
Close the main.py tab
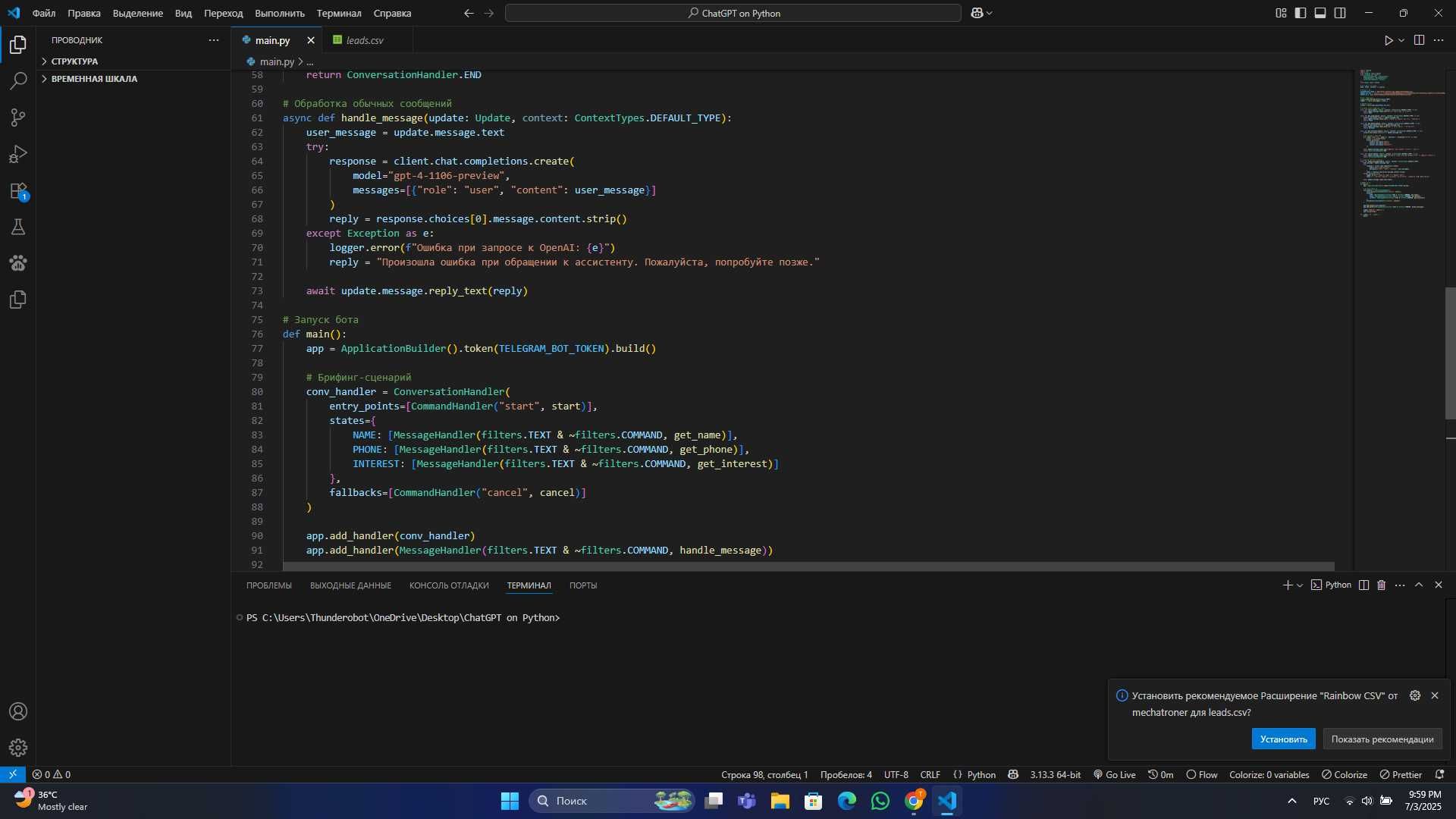[x=311, y=40]
